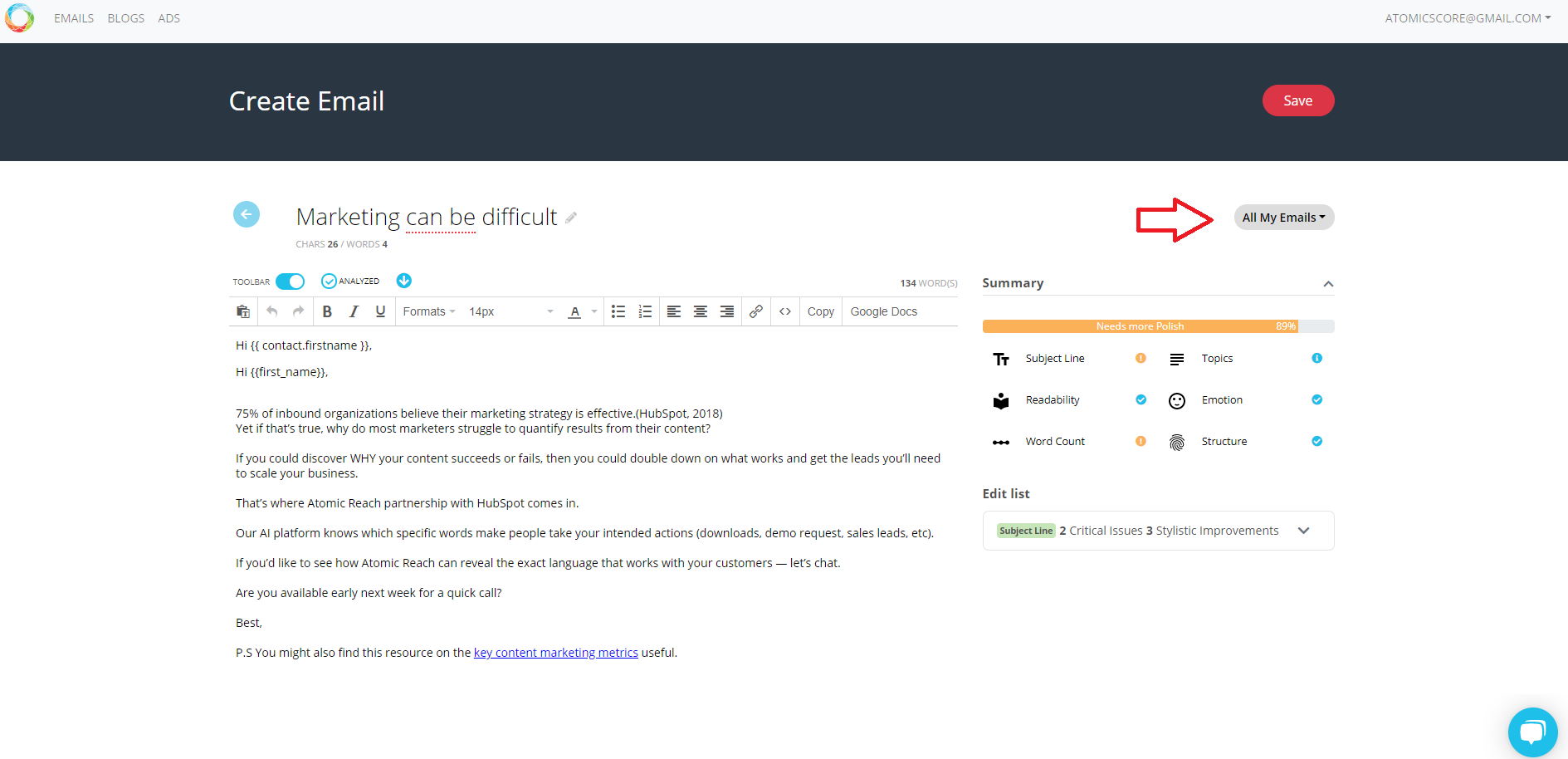Open the Blogs menu
The height and width of the screenshot is (759, 1568).
pyautogui.click(x=126, y=18)
